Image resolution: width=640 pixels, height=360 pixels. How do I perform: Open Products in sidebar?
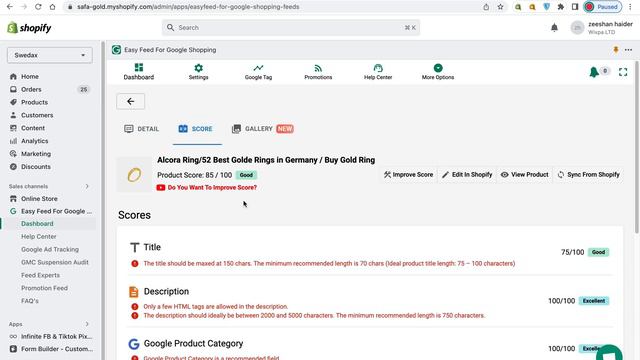(x=34, y=102)
